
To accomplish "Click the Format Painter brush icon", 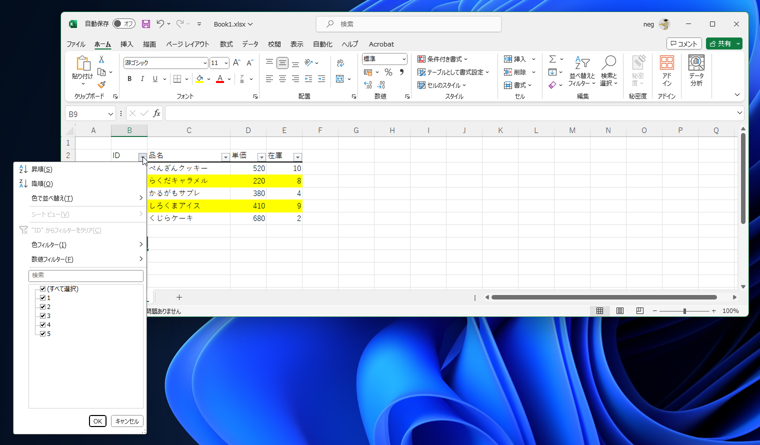I will click(x=101, y=84).
